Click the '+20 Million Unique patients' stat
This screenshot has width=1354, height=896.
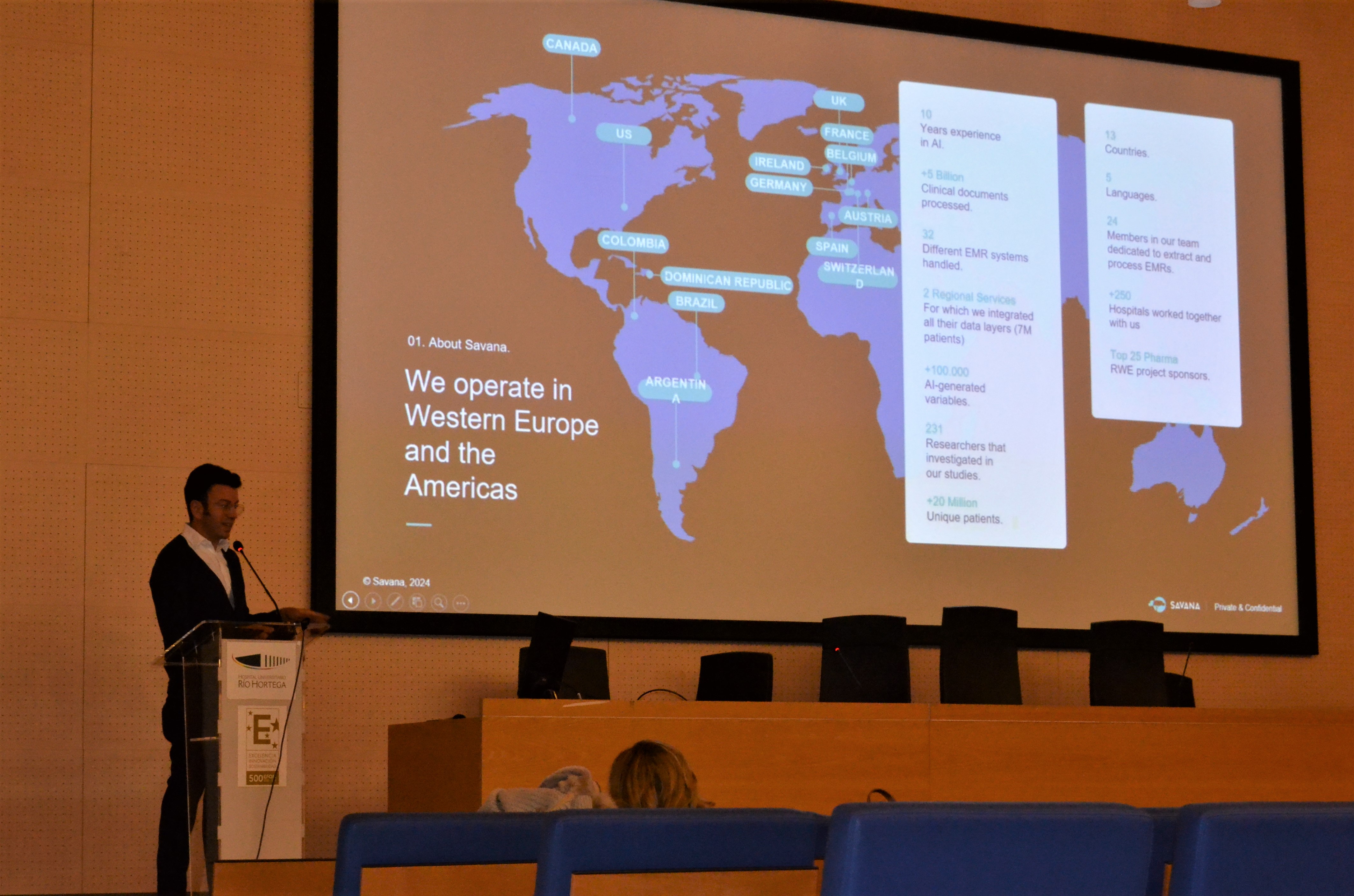tap(963, 510)
